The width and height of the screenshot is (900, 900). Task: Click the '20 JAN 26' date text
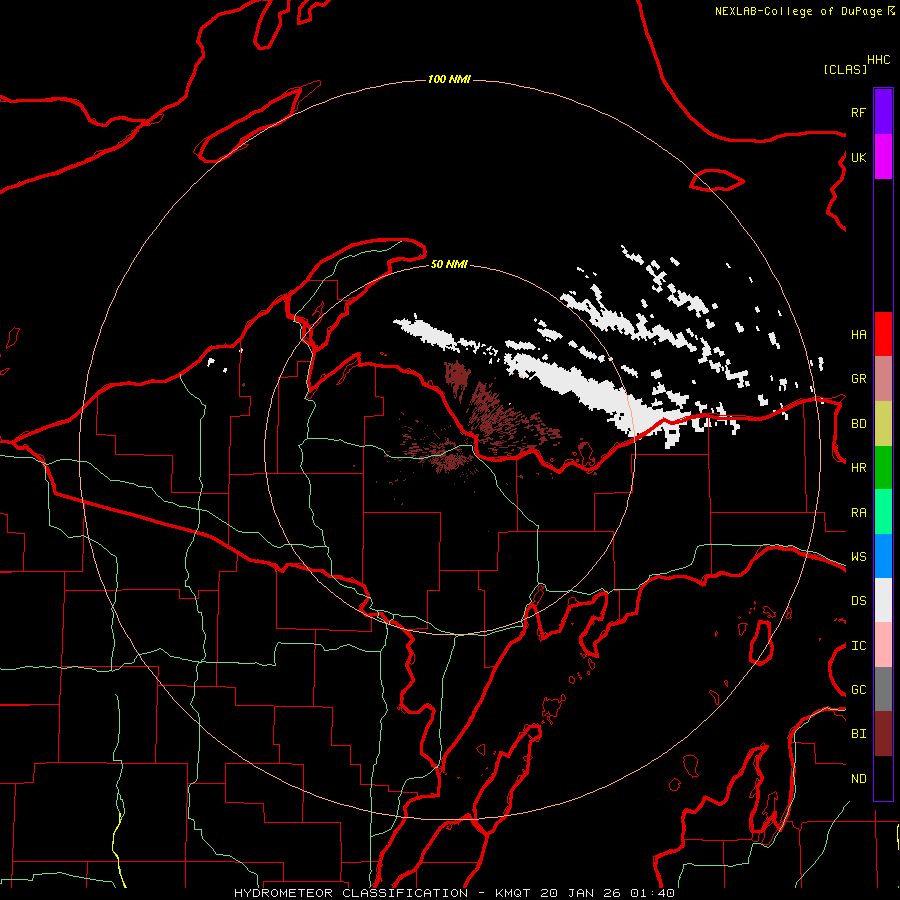pyautogui.click(x=580, y=893)
